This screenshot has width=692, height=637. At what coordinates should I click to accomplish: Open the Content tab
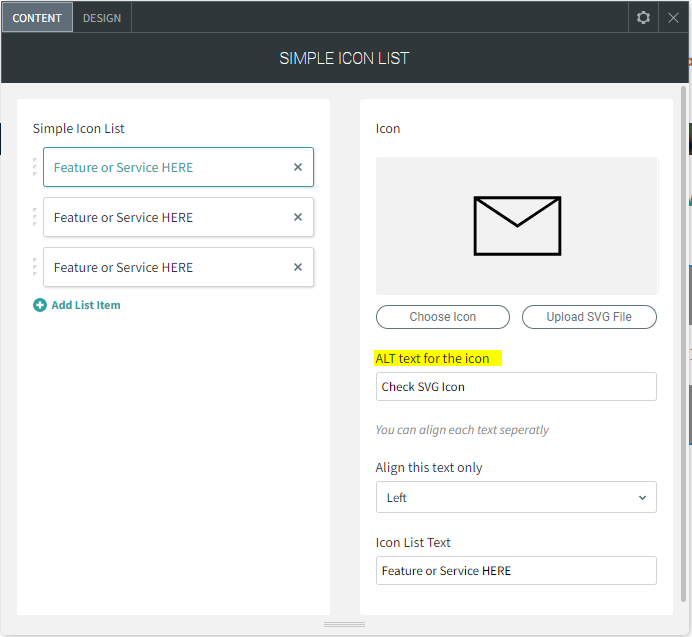[x=37, y=18]
